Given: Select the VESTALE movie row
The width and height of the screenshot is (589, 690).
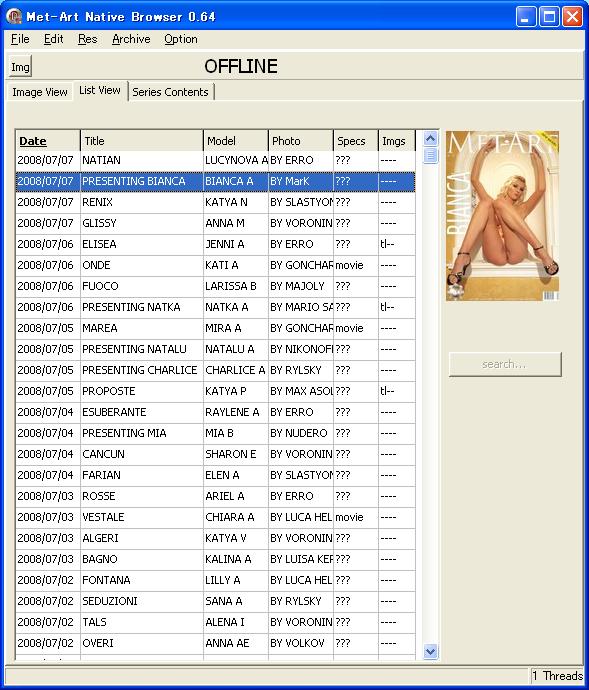Looking at the screenshot, I should tap(215, 517).
